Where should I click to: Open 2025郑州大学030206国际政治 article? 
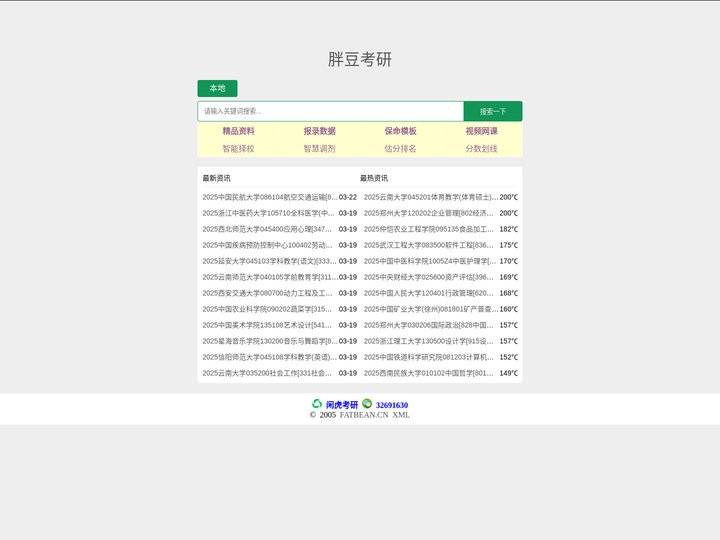coord(428,325)
